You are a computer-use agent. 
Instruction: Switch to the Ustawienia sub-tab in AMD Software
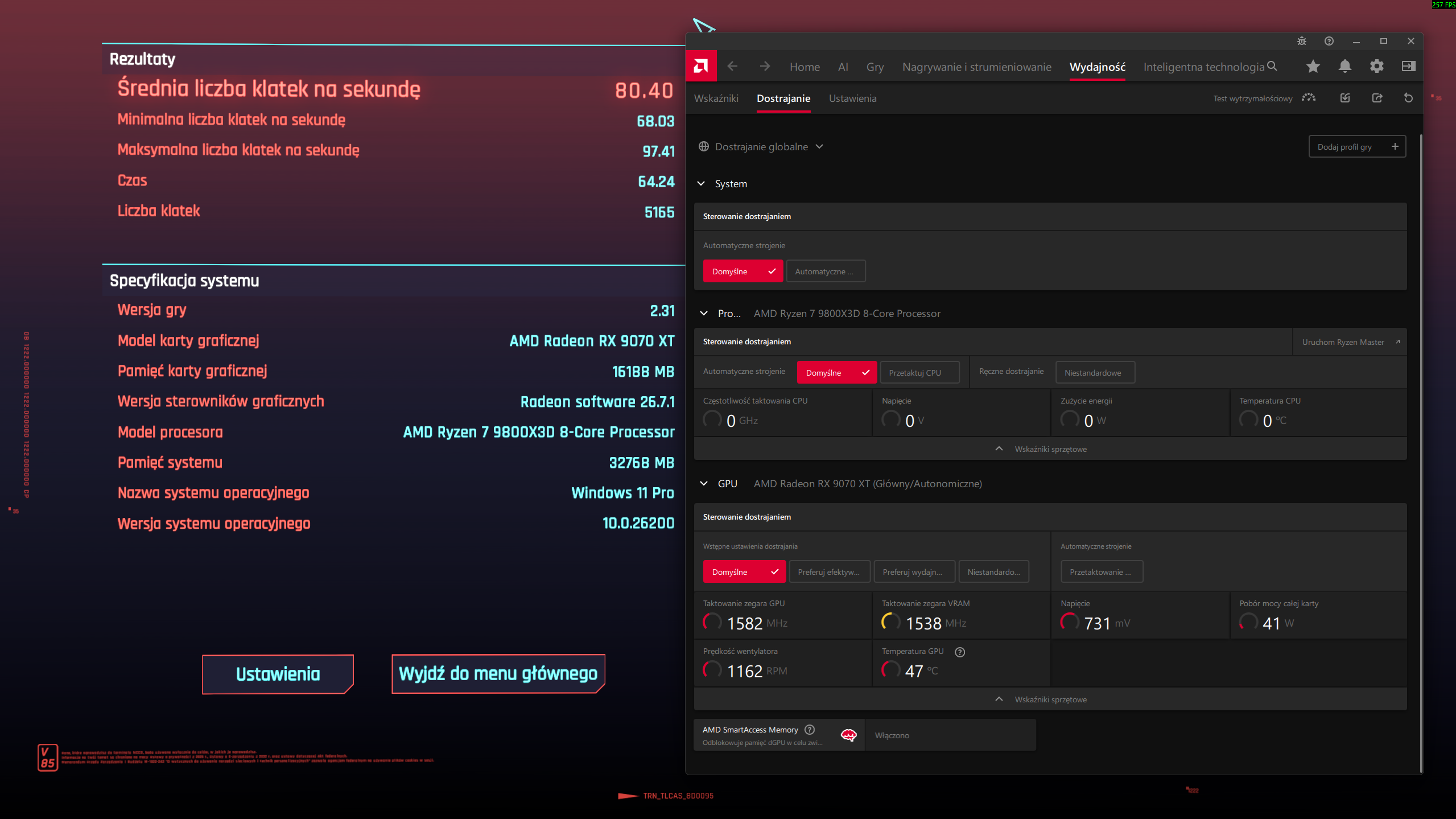852,98
